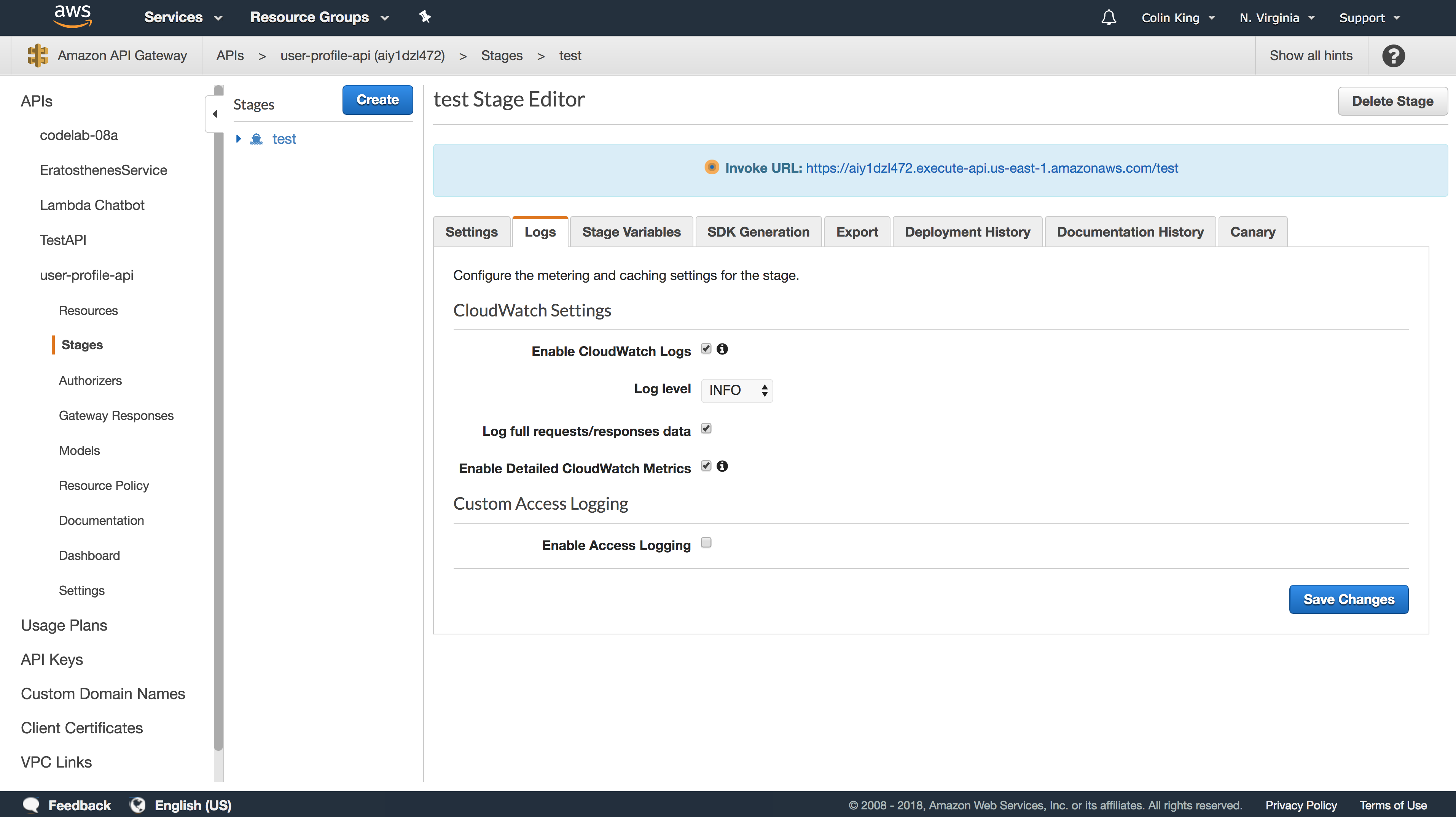This screenshot has width=1456, height=817.
Task: Click the Save Changes button
Action: tap(1348, 599)
